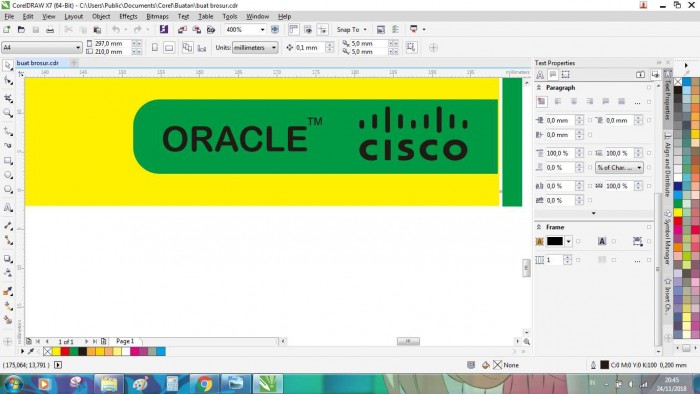Select right paragraph alignment
700x394 pixels.
[589, 102]
